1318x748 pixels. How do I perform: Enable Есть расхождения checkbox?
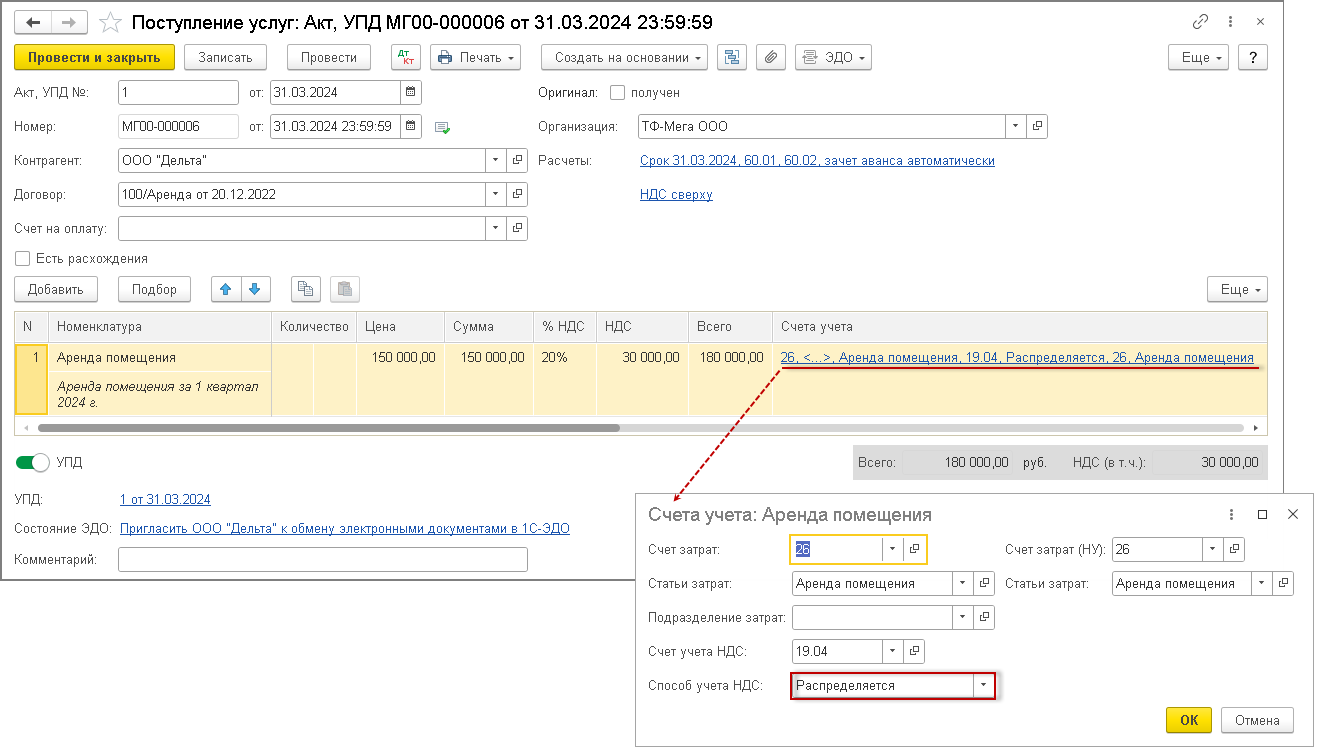pyautogui.click(x=22, y=258)
